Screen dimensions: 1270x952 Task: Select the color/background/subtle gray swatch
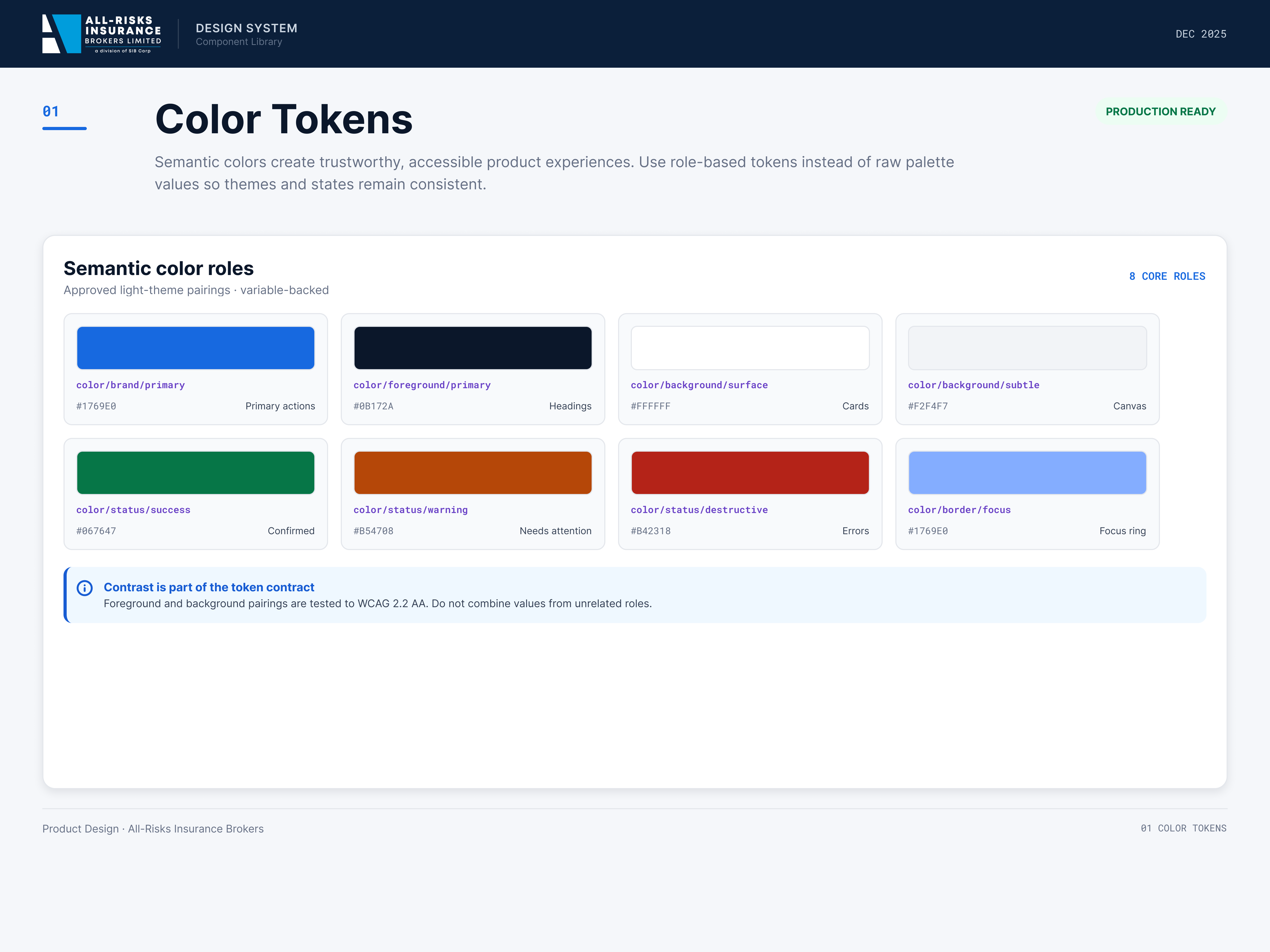pos(1027,348)
